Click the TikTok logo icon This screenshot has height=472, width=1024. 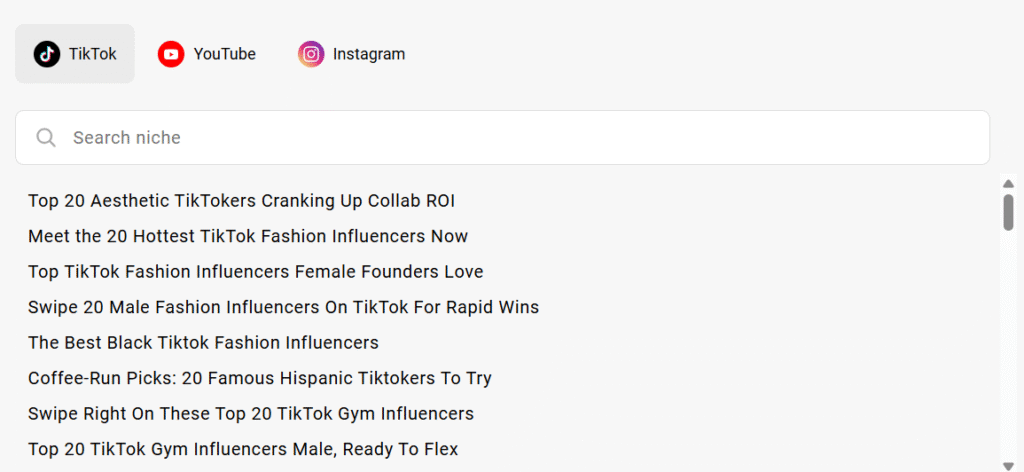coord(47,54)
